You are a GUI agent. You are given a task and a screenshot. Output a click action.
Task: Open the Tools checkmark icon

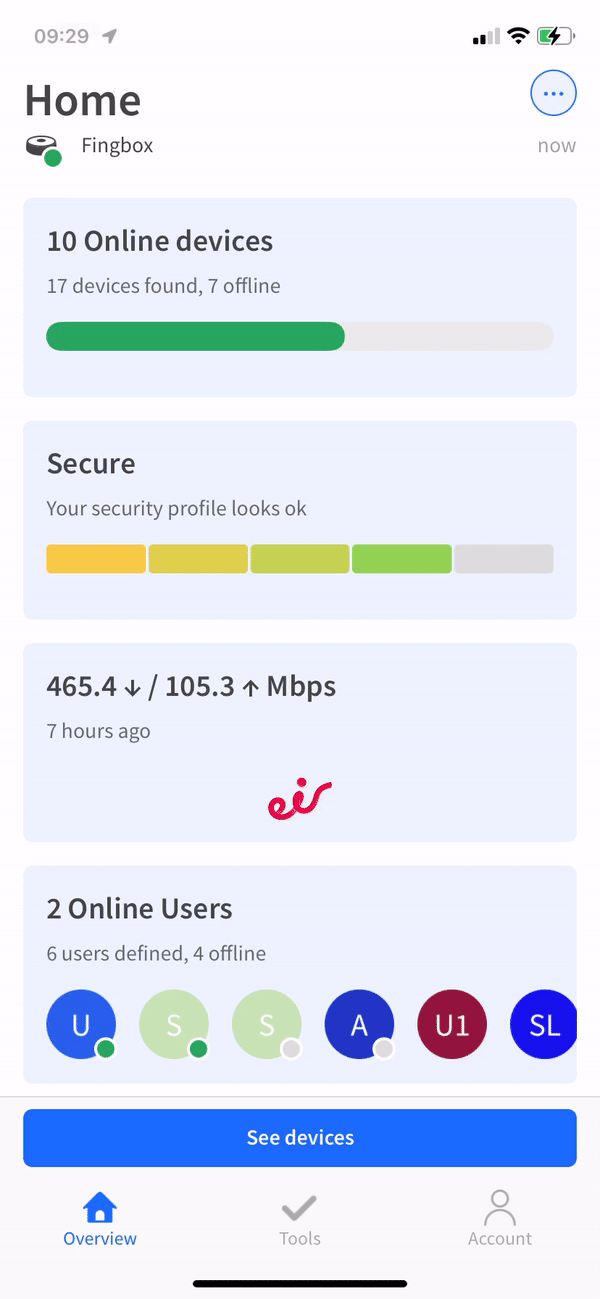299,1207
